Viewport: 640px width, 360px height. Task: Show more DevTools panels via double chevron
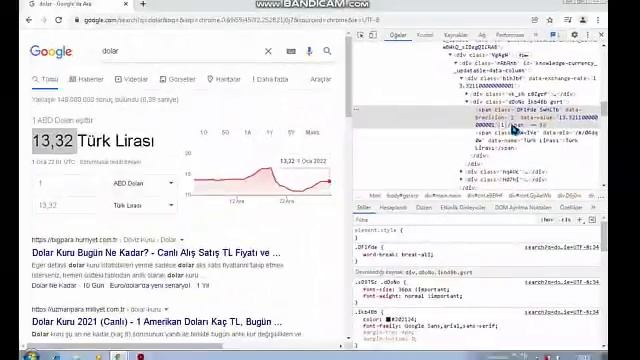coord(536,35)
